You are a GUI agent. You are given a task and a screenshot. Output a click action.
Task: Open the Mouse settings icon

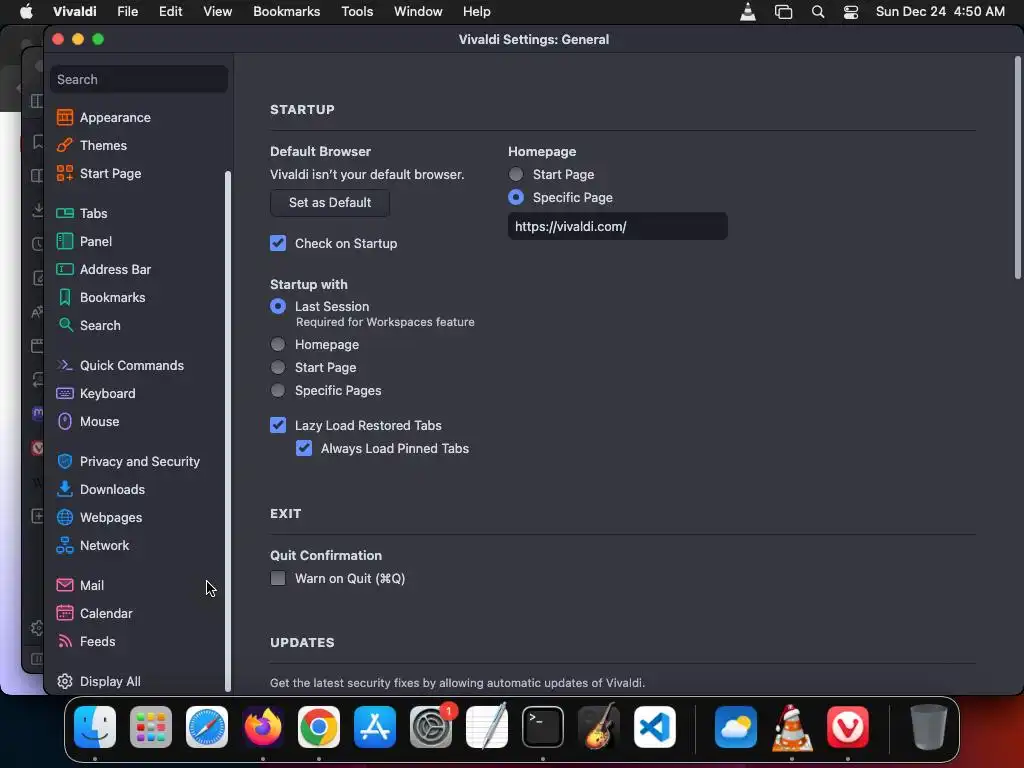(65, 421)
